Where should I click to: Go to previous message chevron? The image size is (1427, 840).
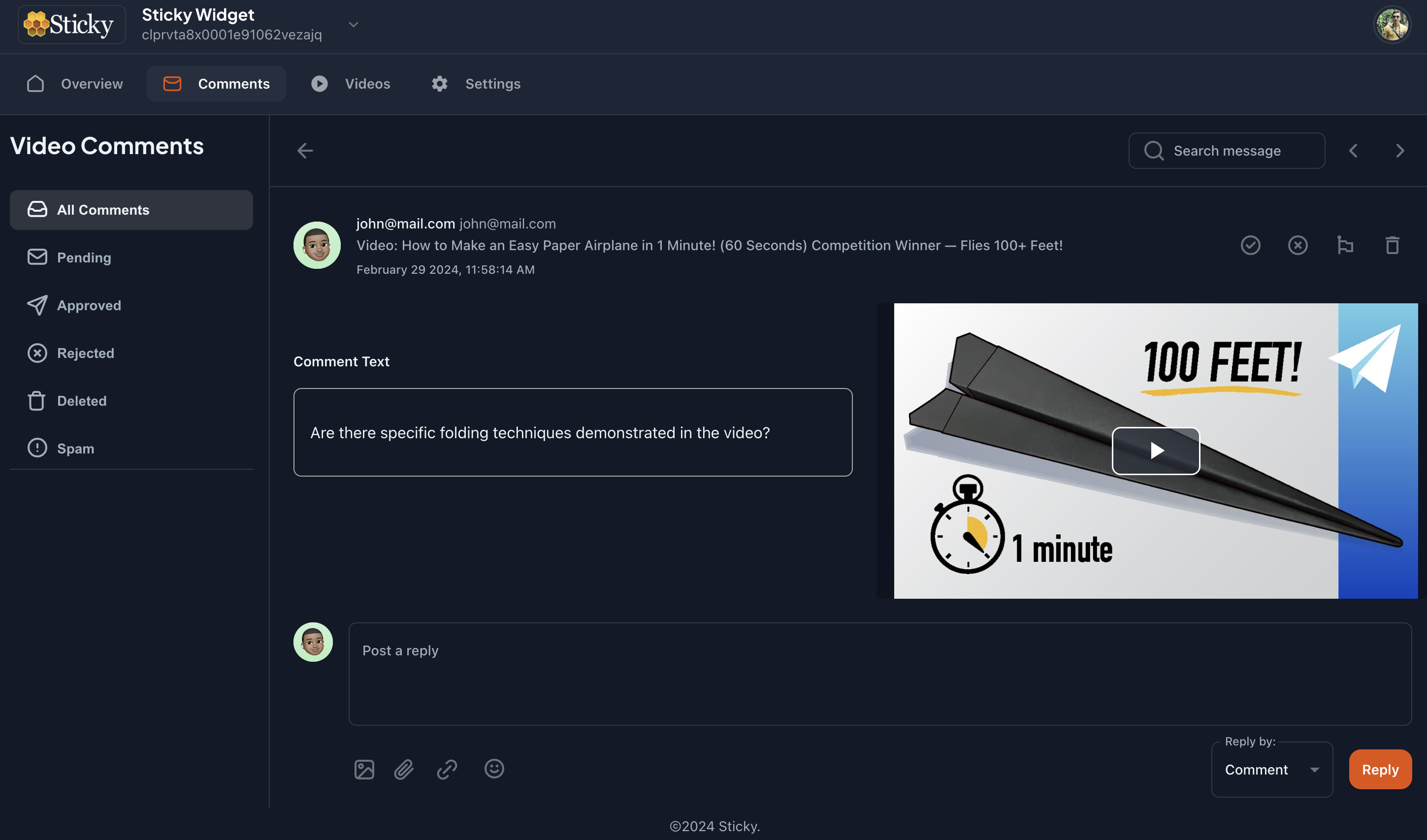click(1353, 151)
